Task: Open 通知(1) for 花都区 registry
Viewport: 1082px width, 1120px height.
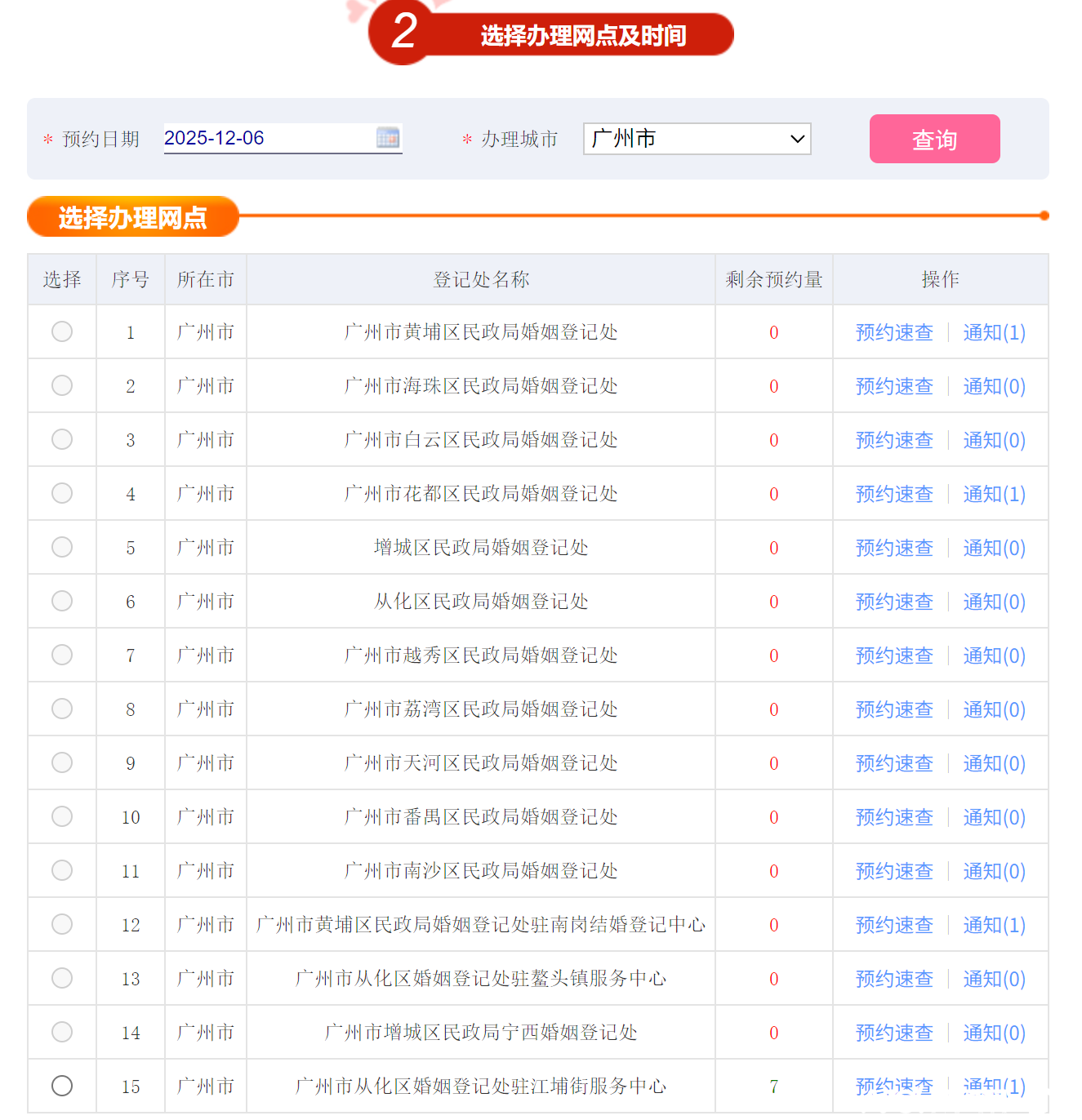Action: tap(994, 494)
